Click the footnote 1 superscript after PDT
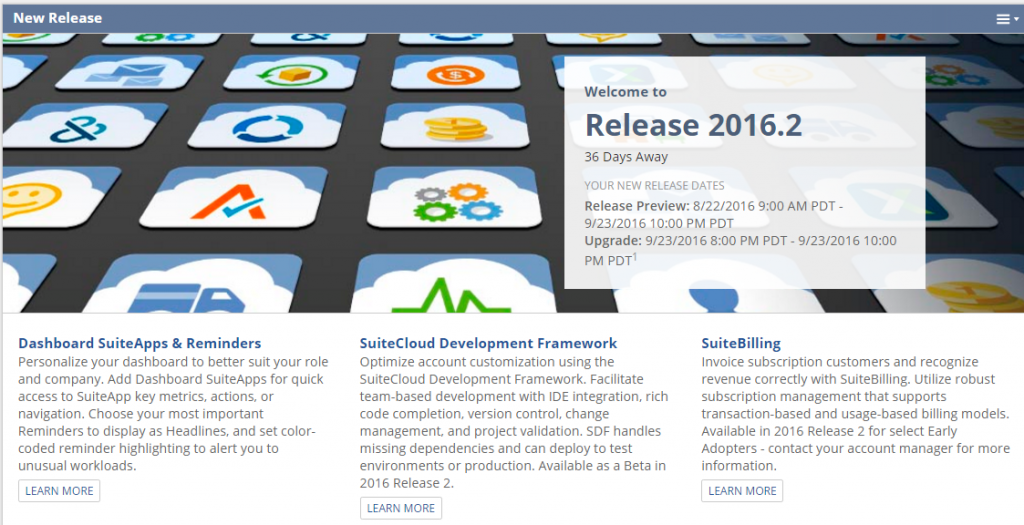 635,257
